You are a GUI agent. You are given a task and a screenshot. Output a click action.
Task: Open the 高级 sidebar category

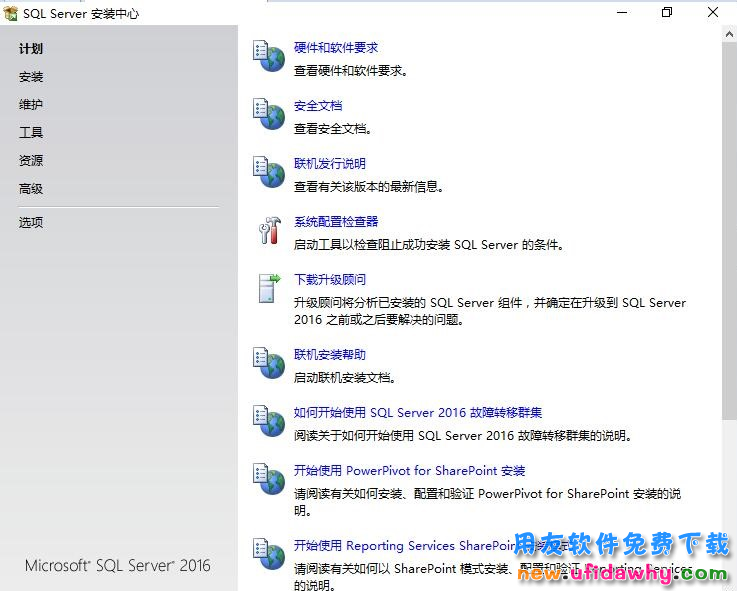pos(31,189)
